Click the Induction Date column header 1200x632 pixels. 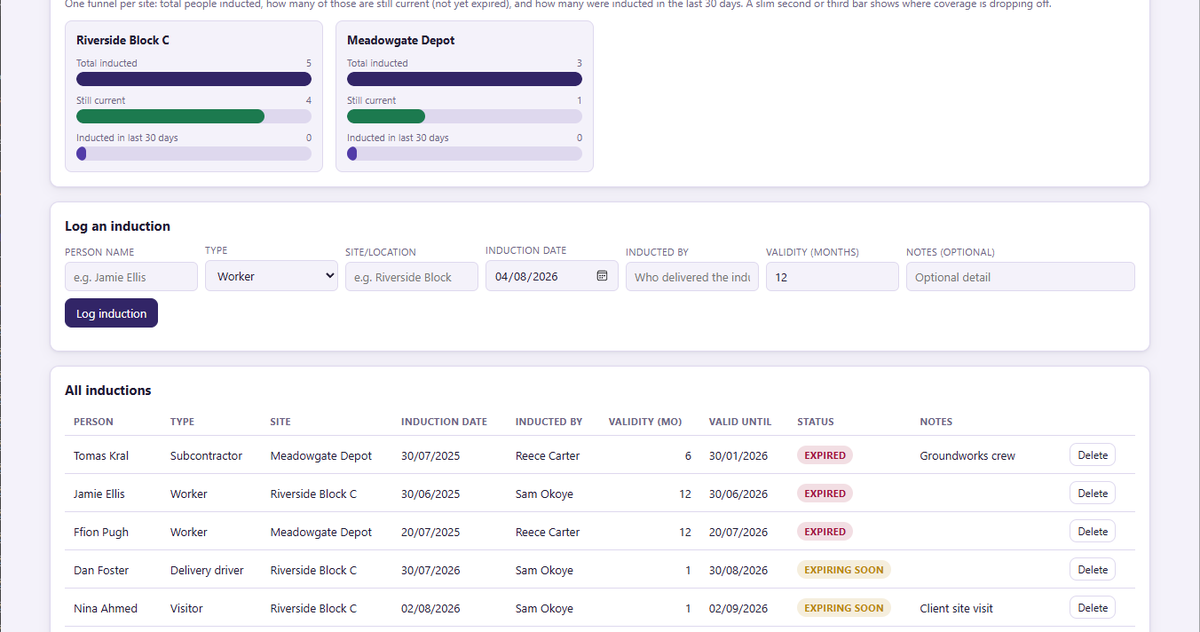444,422
